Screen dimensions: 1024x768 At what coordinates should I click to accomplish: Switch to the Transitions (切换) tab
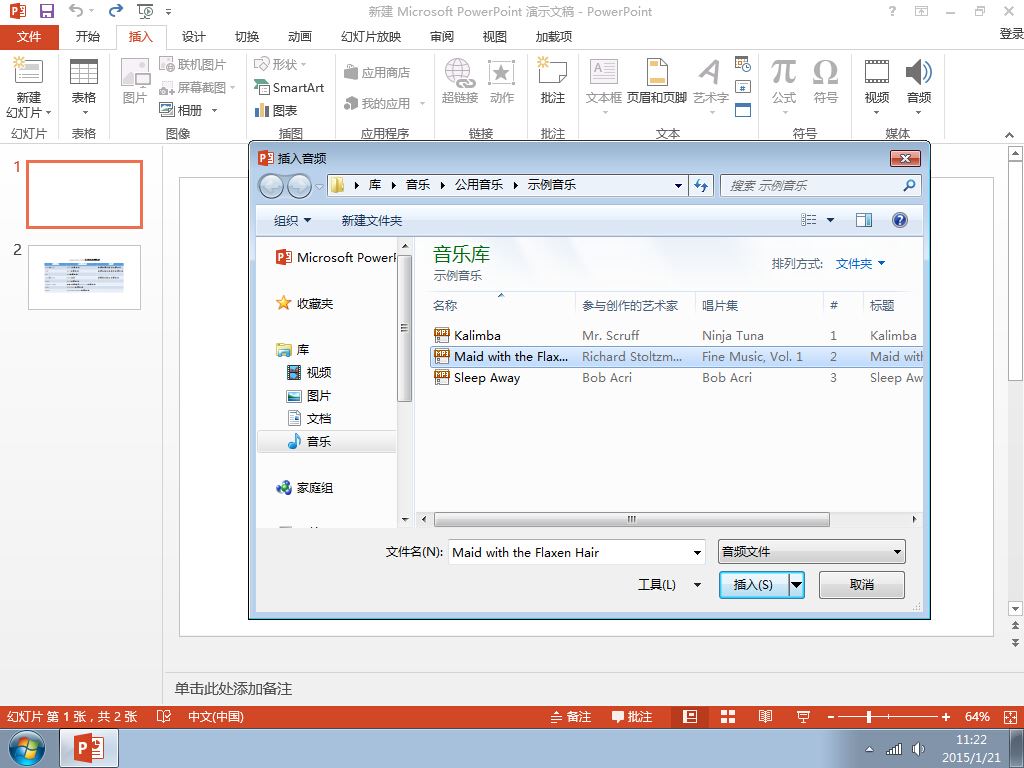point(247,37)
